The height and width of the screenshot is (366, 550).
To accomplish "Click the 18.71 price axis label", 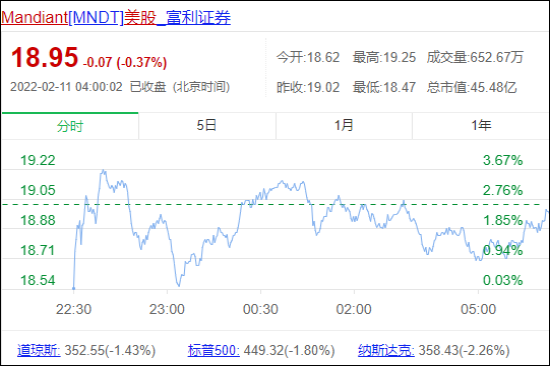I will click(x=38, y=250).
